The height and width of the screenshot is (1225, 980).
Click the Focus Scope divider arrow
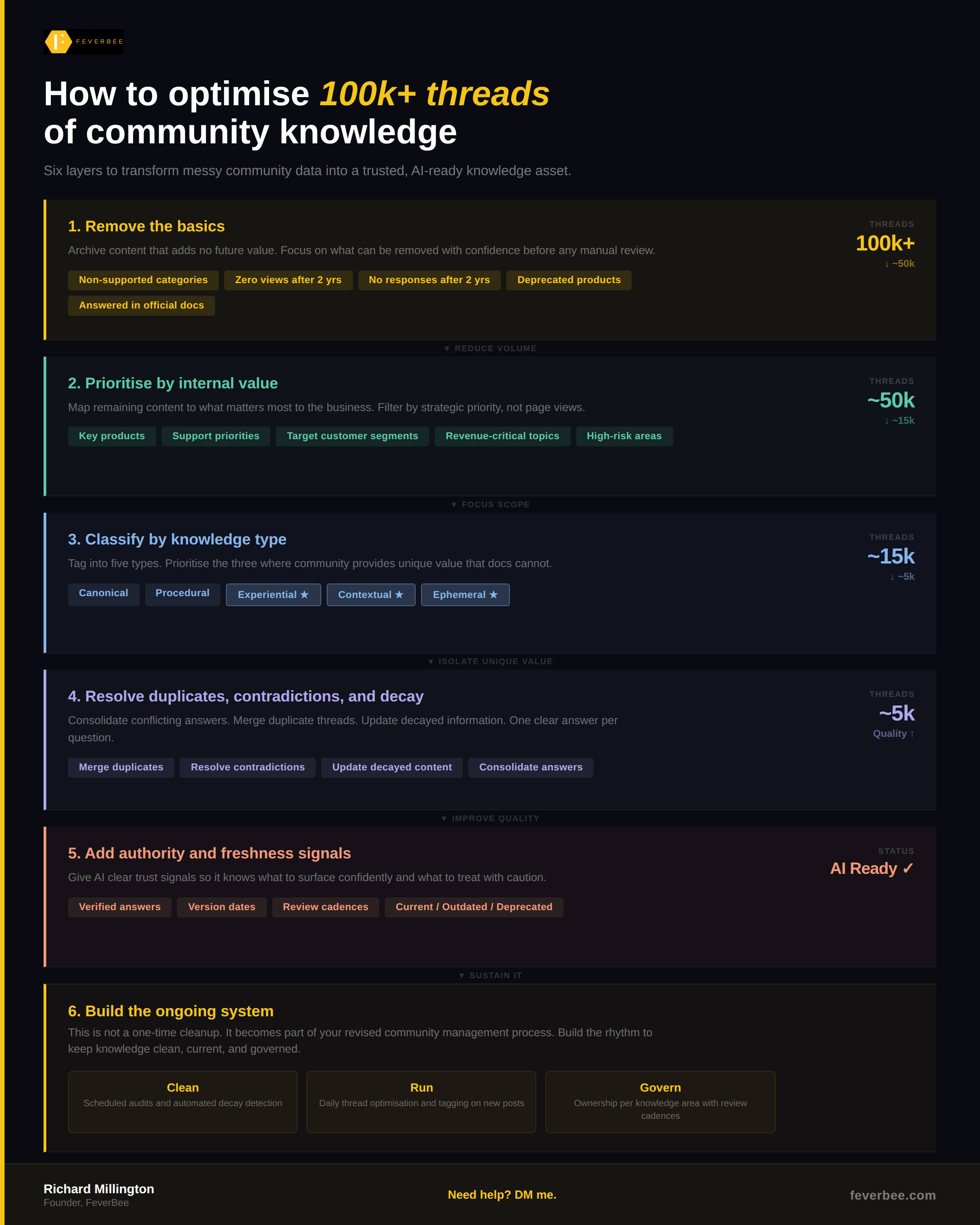(454, 505)
